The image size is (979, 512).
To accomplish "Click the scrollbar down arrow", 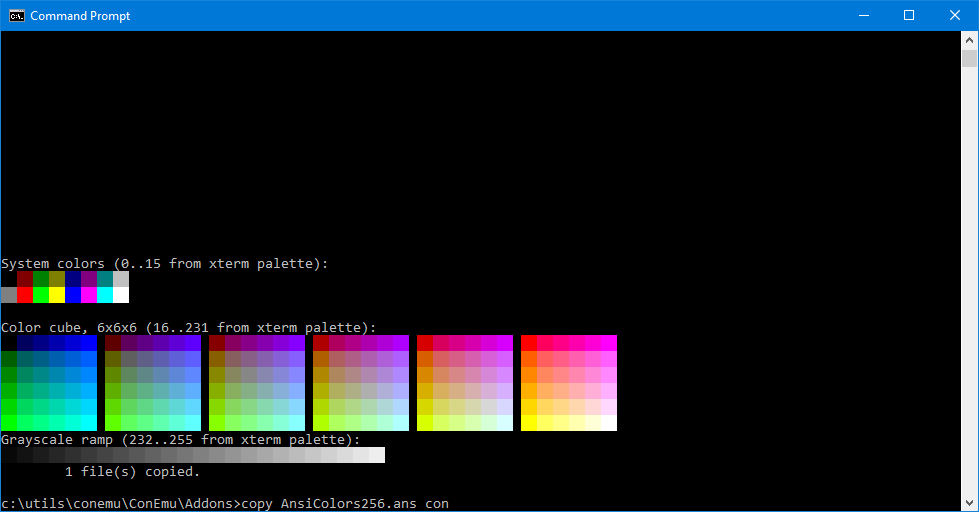I will coord(970,503).
